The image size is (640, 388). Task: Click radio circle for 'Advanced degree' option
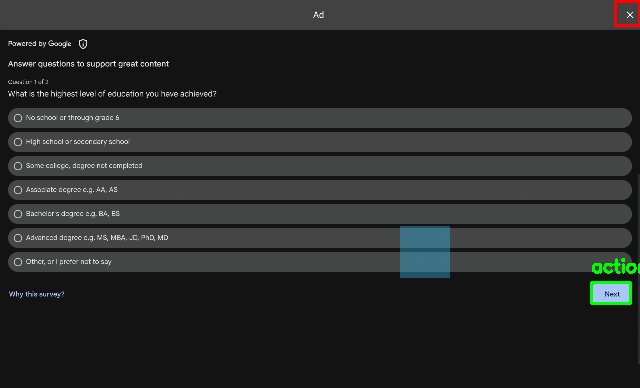(18, 238)
